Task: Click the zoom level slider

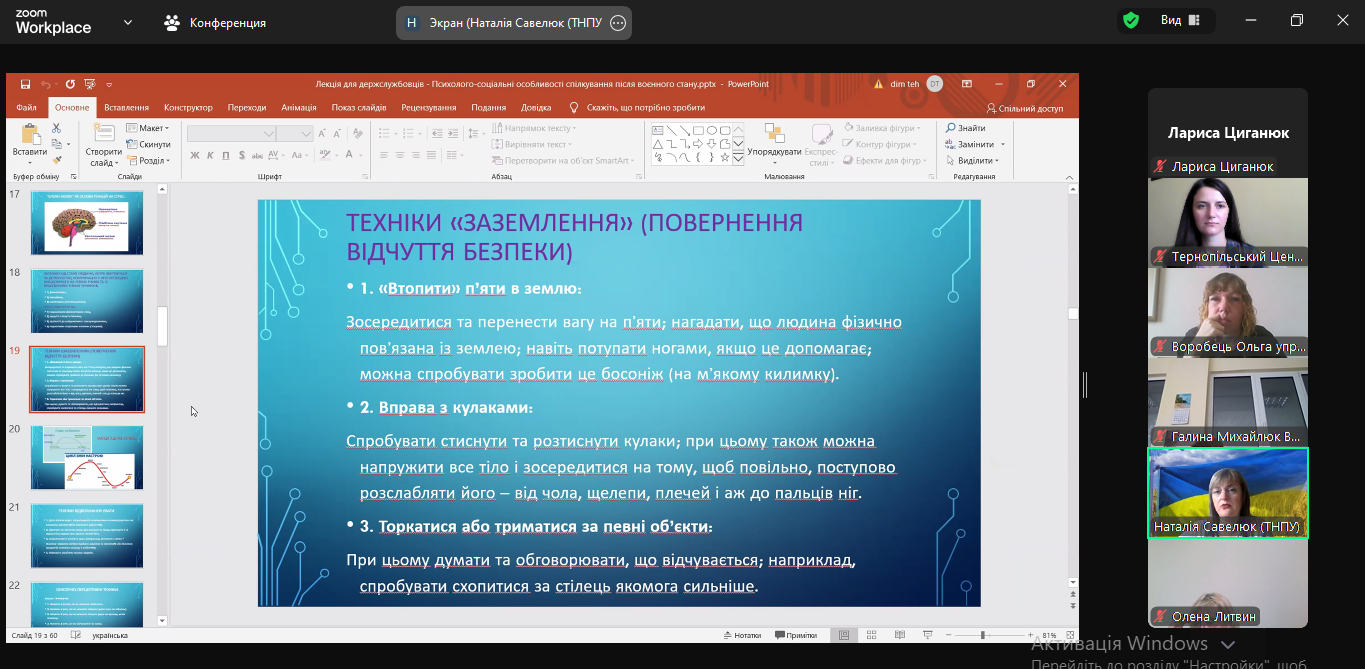Action: tap(982, 635)
